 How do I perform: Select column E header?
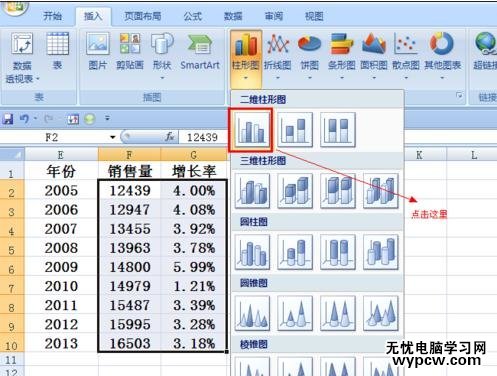(x=61, y=155)
